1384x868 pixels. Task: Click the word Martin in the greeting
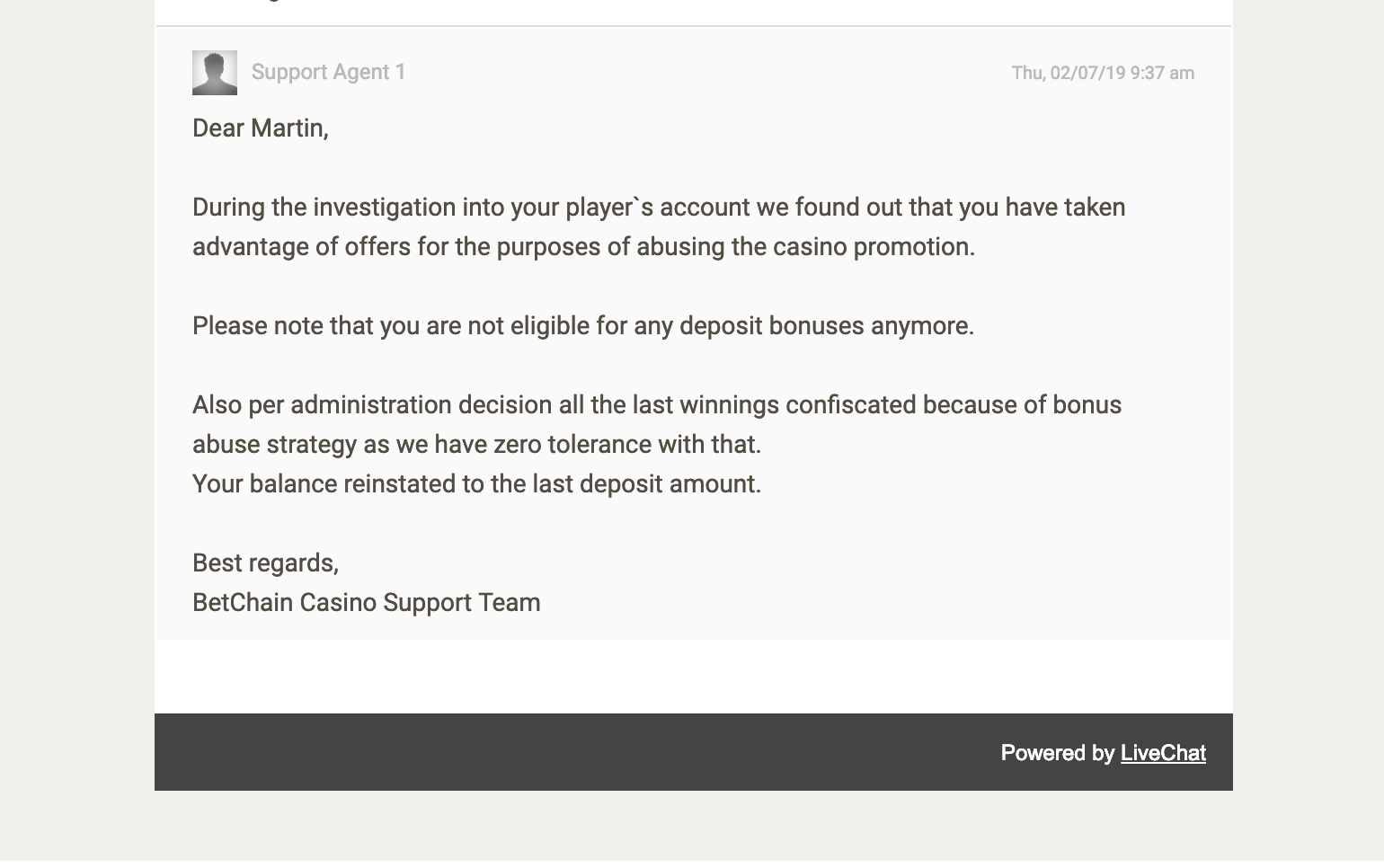(289, 128)
